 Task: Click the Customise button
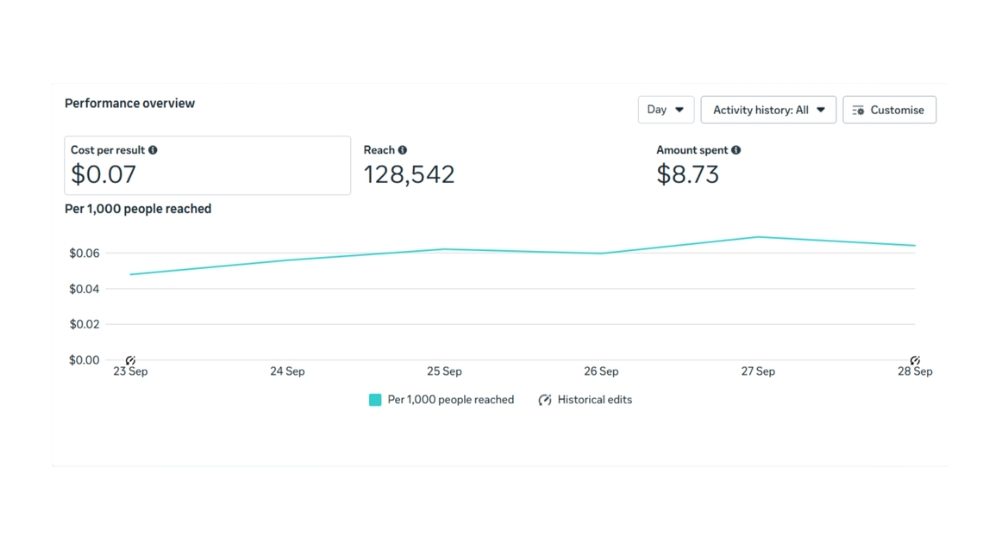coord(889,110)
